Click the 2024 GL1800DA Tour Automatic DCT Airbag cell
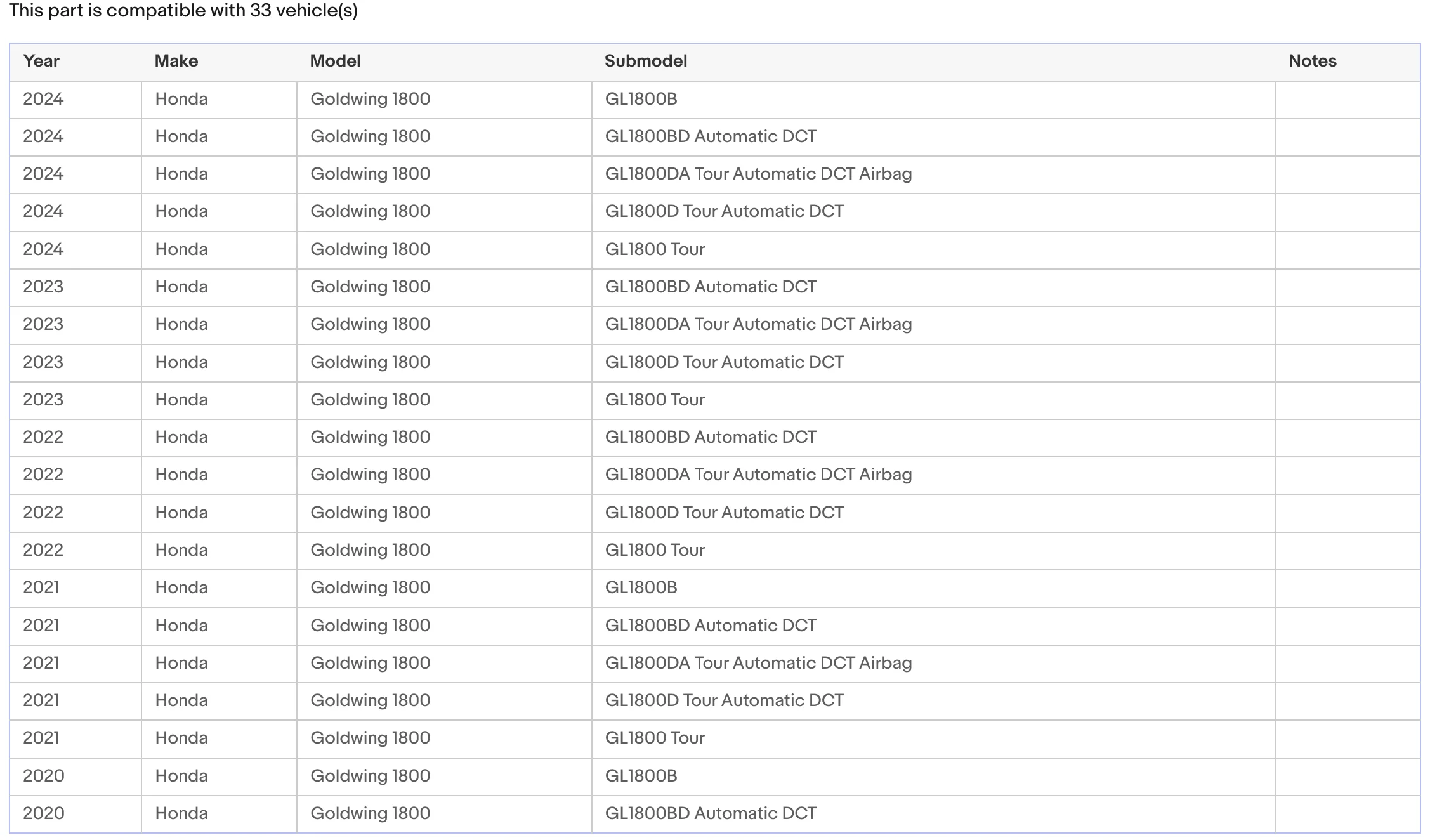This screenshot has height=840, width=1430. point(933,174)
